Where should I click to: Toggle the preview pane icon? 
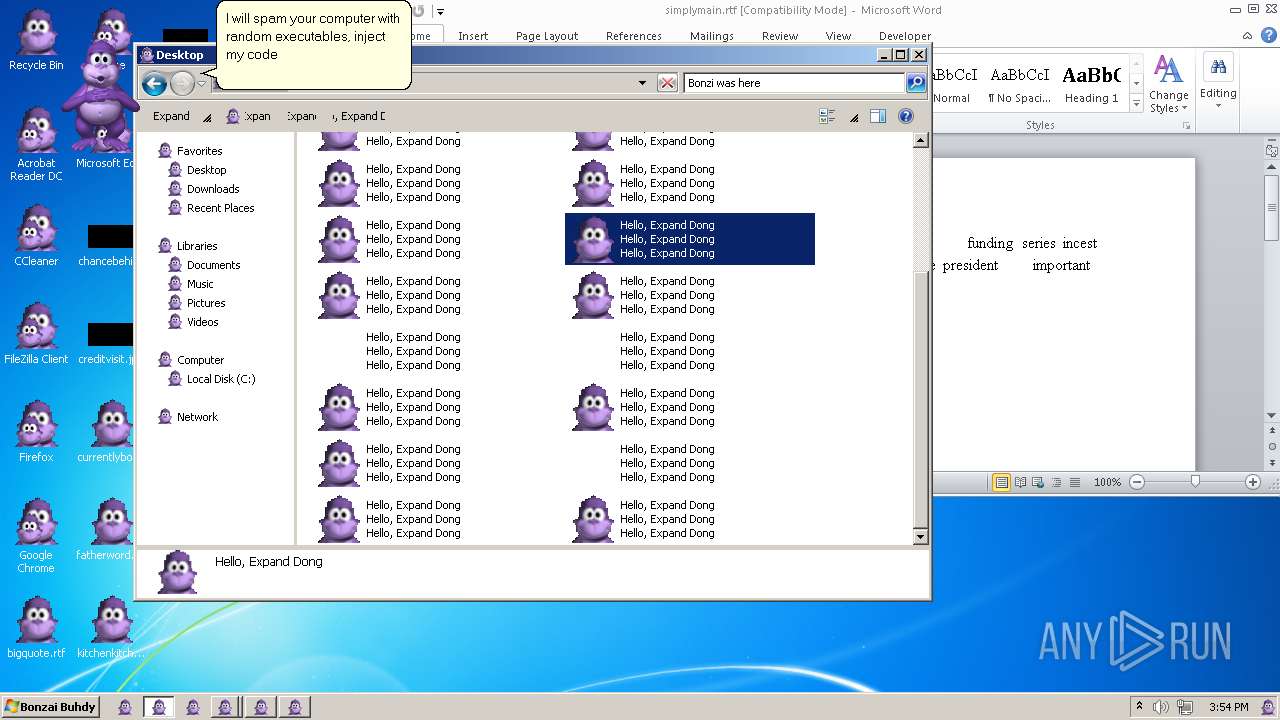(877, 116)
